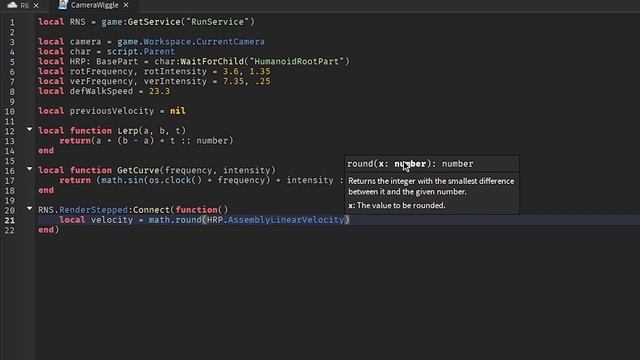Screen dimensions: 640x360
Task: Click previousVelocity variable on line 10
Action: coord(112,111)
